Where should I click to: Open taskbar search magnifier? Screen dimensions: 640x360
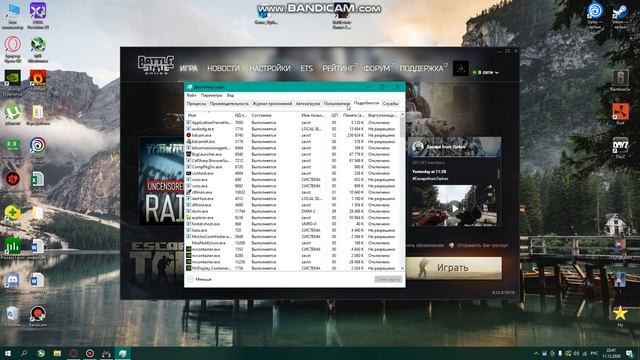pos(24,353)
